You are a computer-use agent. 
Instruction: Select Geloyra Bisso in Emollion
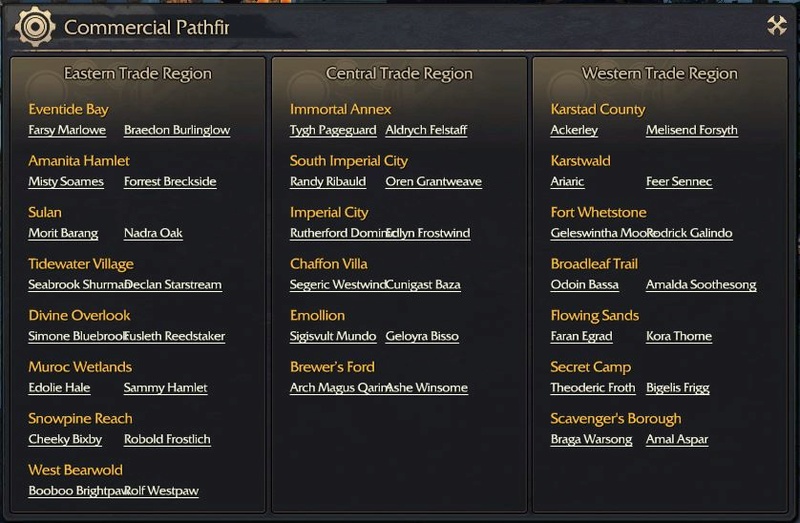tap(422, 336)
